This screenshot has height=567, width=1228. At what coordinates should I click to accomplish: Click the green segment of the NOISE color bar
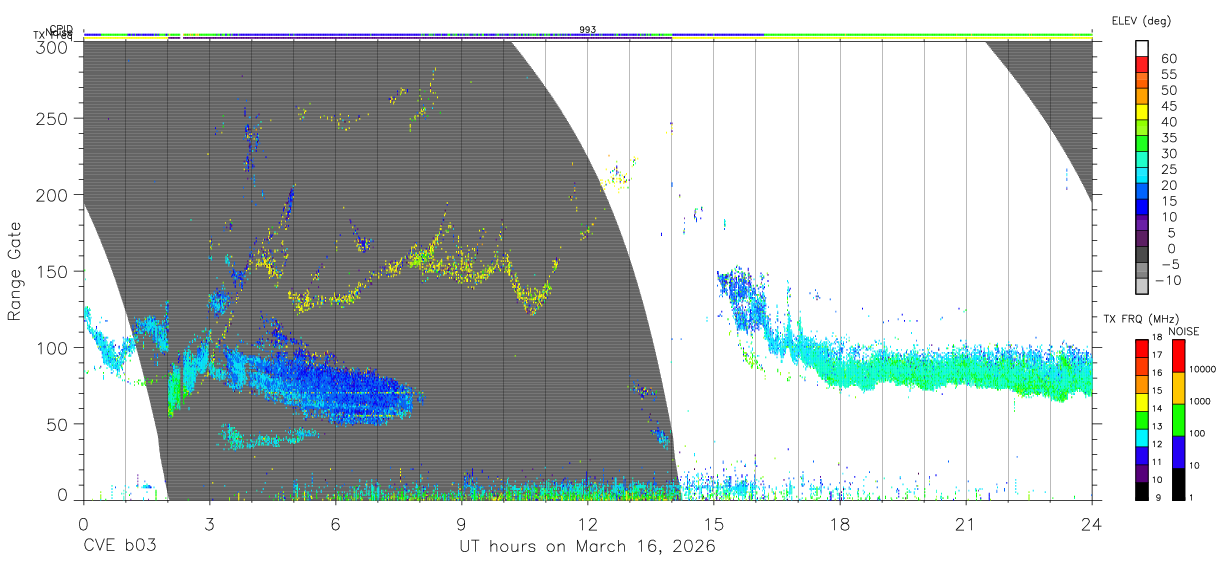coord(1178,419)
